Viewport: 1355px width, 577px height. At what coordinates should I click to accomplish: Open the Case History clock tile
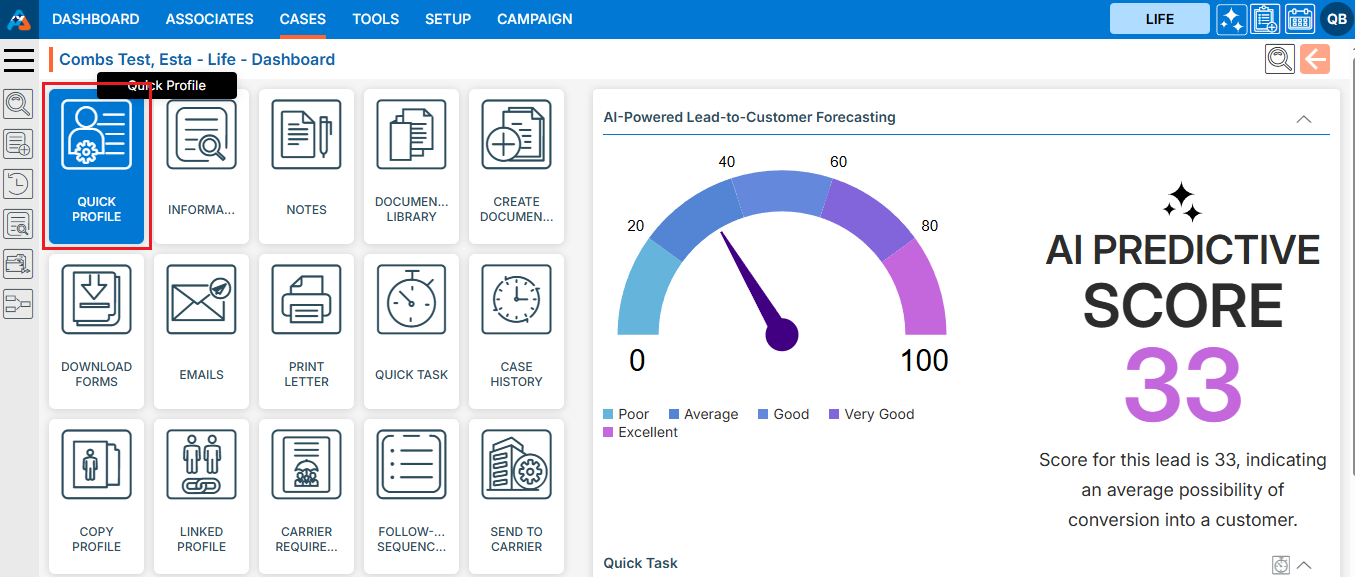pyautogui.click(x=516, y=331)
